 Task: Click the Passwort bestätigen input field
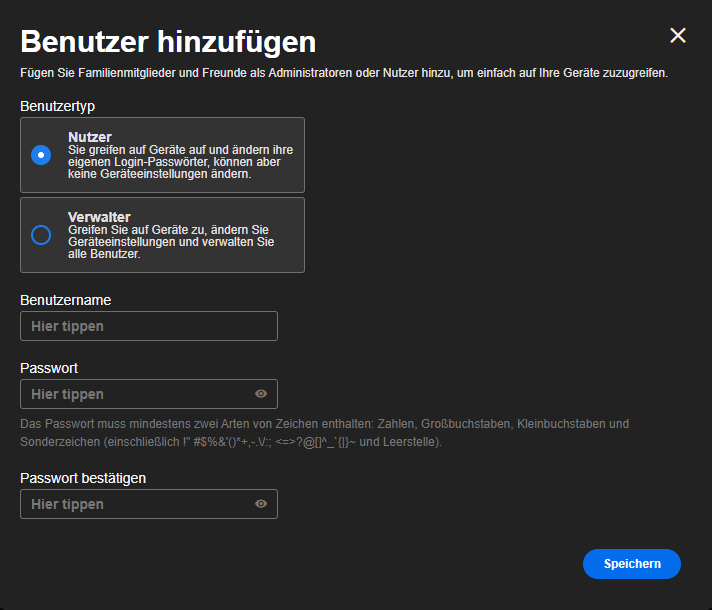(x=149, y=504)
